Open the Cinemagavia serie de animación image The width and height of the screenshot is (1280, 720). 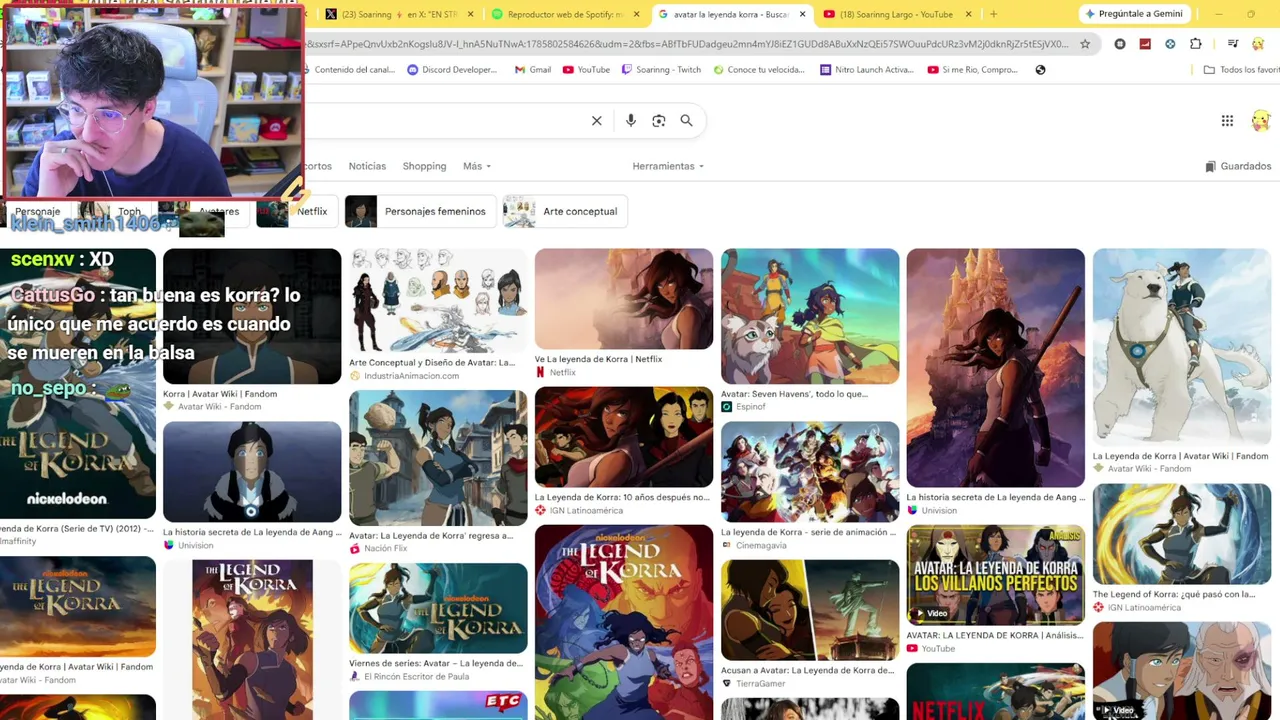point(810,472)
